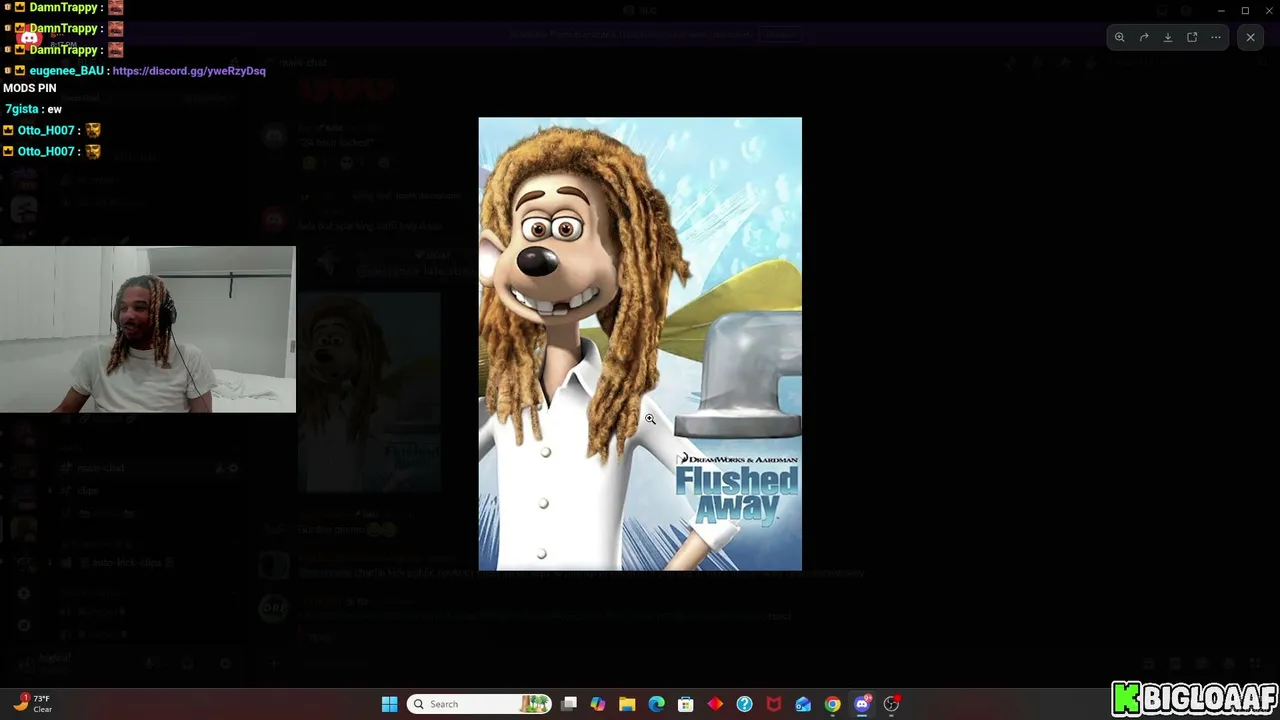Open the discord.gg/yweRzyDsq invite link
1280x720 pixels.
click(x=189, y=71)
